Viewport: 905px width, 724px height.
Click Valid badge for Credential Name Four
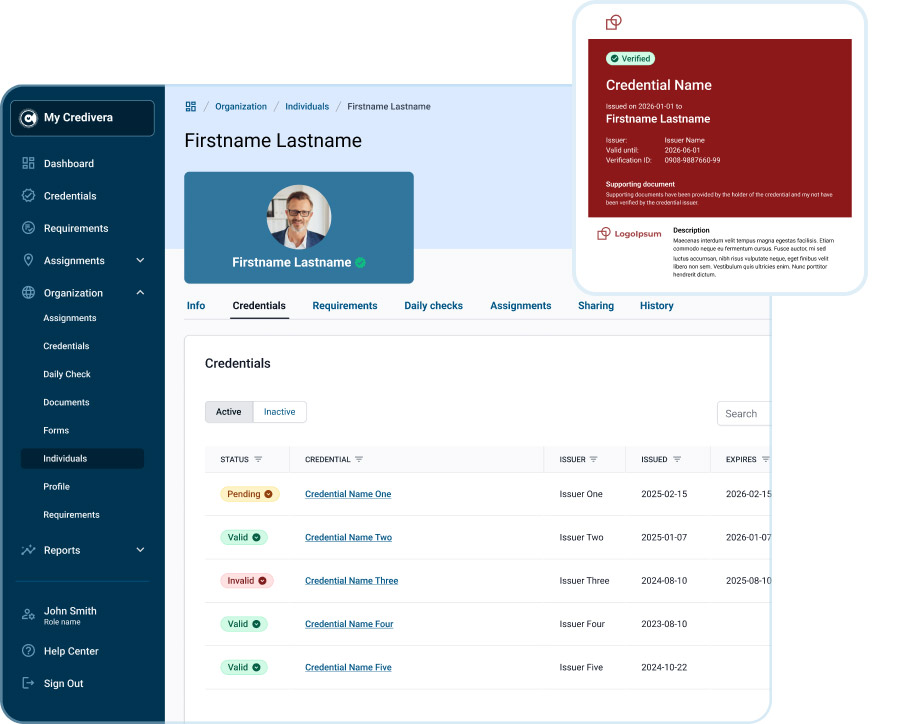click(244, 624)
